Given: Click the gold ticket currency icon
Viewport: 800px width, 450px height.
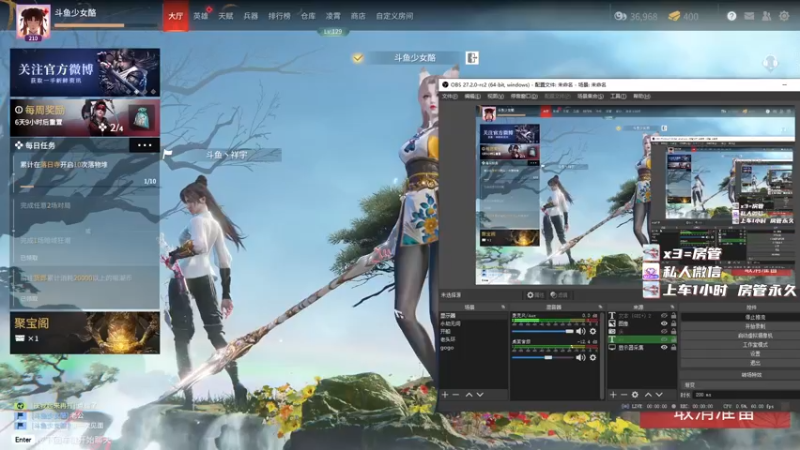Looking at the screenshot, I should click(674, 16).
